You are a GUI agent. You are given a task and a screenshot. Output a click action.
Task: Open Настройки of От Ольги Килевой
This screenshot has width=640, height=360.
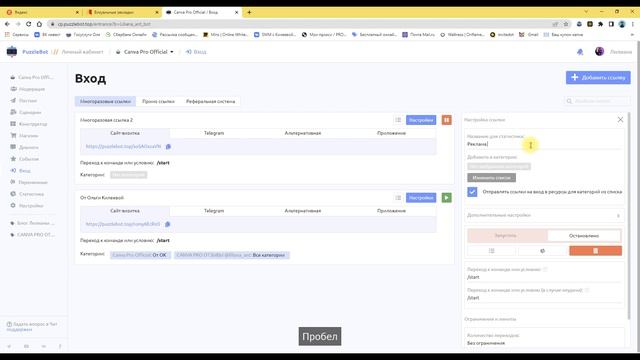coord(421,198)
